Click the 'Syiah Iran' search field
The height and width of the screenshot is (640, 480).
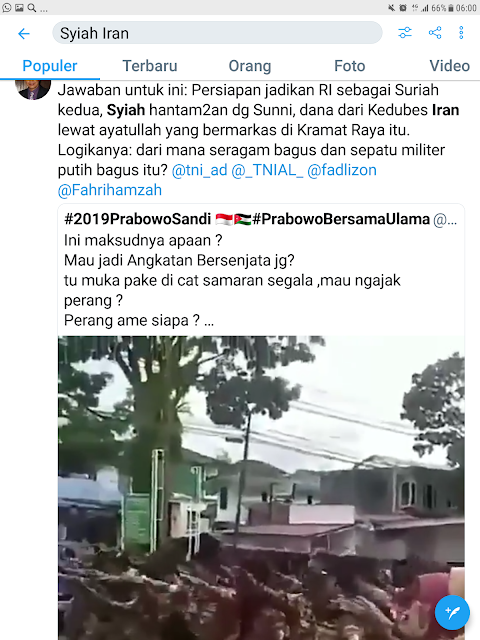tap(217, 33)
